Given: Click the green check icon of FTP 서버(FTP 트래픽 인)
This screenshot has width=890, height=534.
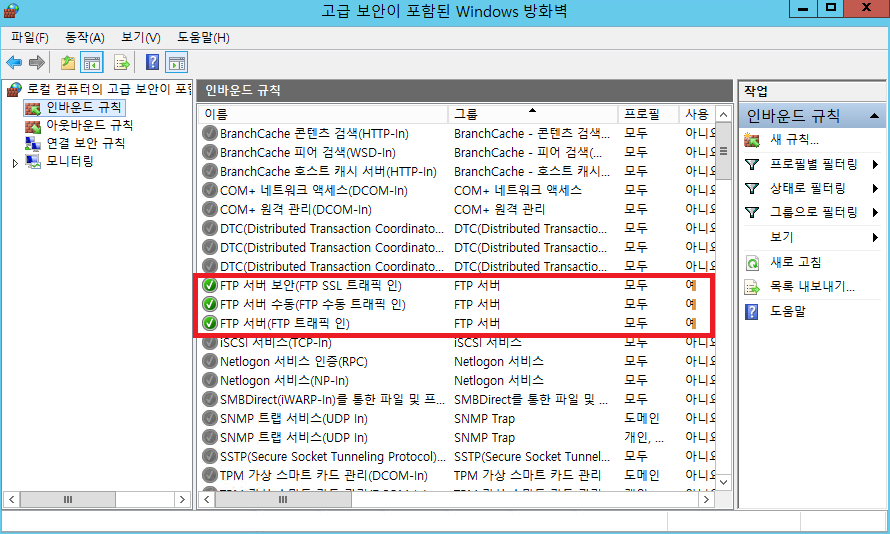Looking at the screenshot, I should [210, 323].
